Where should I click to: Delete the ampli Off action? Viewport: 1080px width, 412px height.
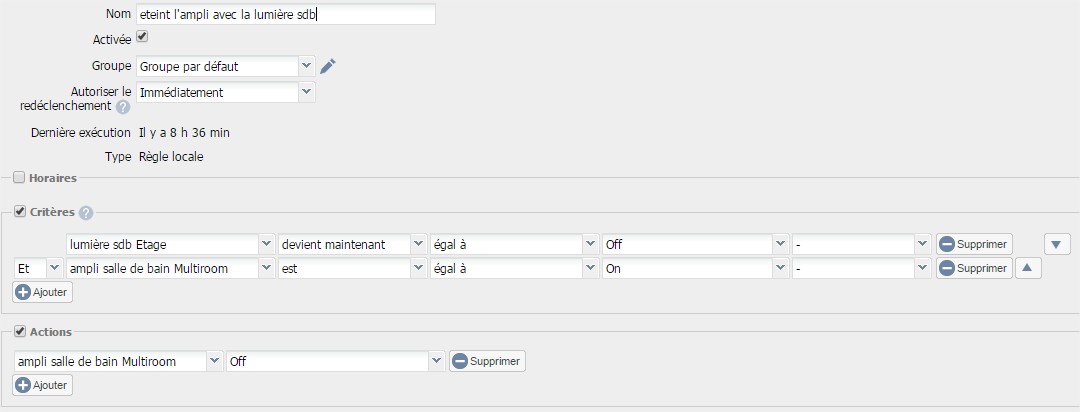(x=487, y=361)
